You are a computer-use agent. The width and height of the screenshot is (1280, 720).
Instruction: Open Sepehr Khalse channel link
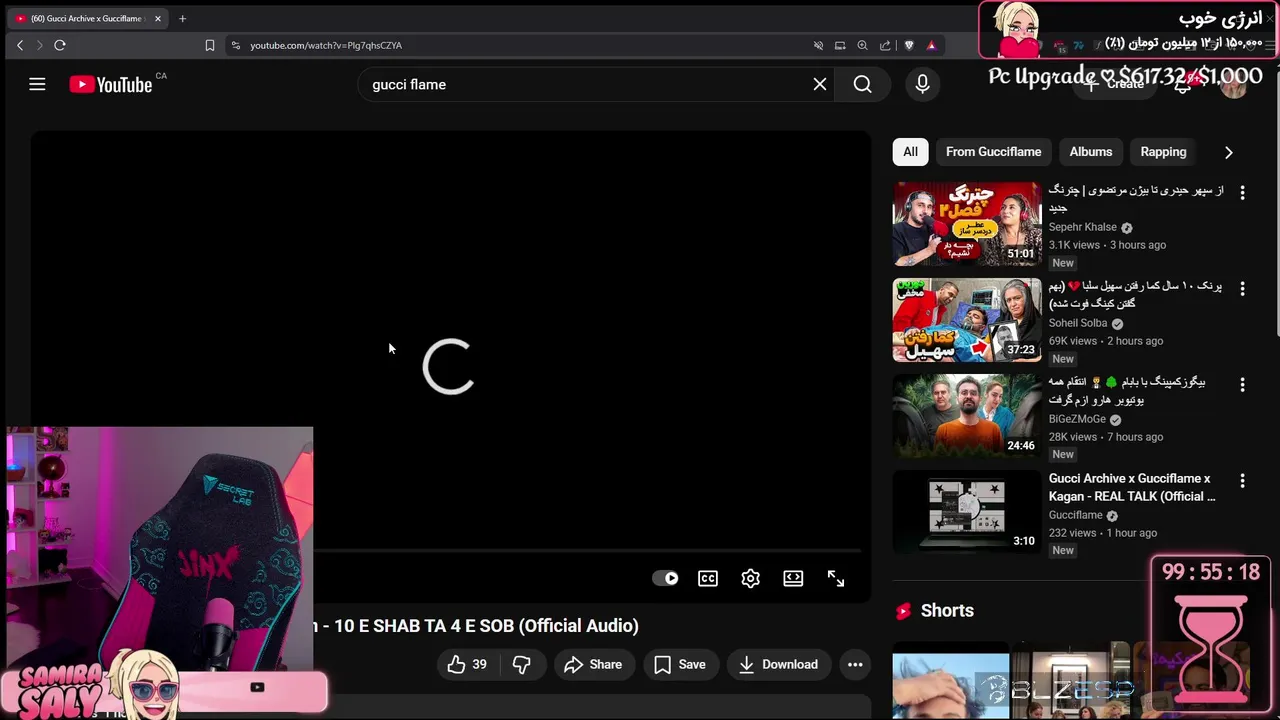(1082, 227)
